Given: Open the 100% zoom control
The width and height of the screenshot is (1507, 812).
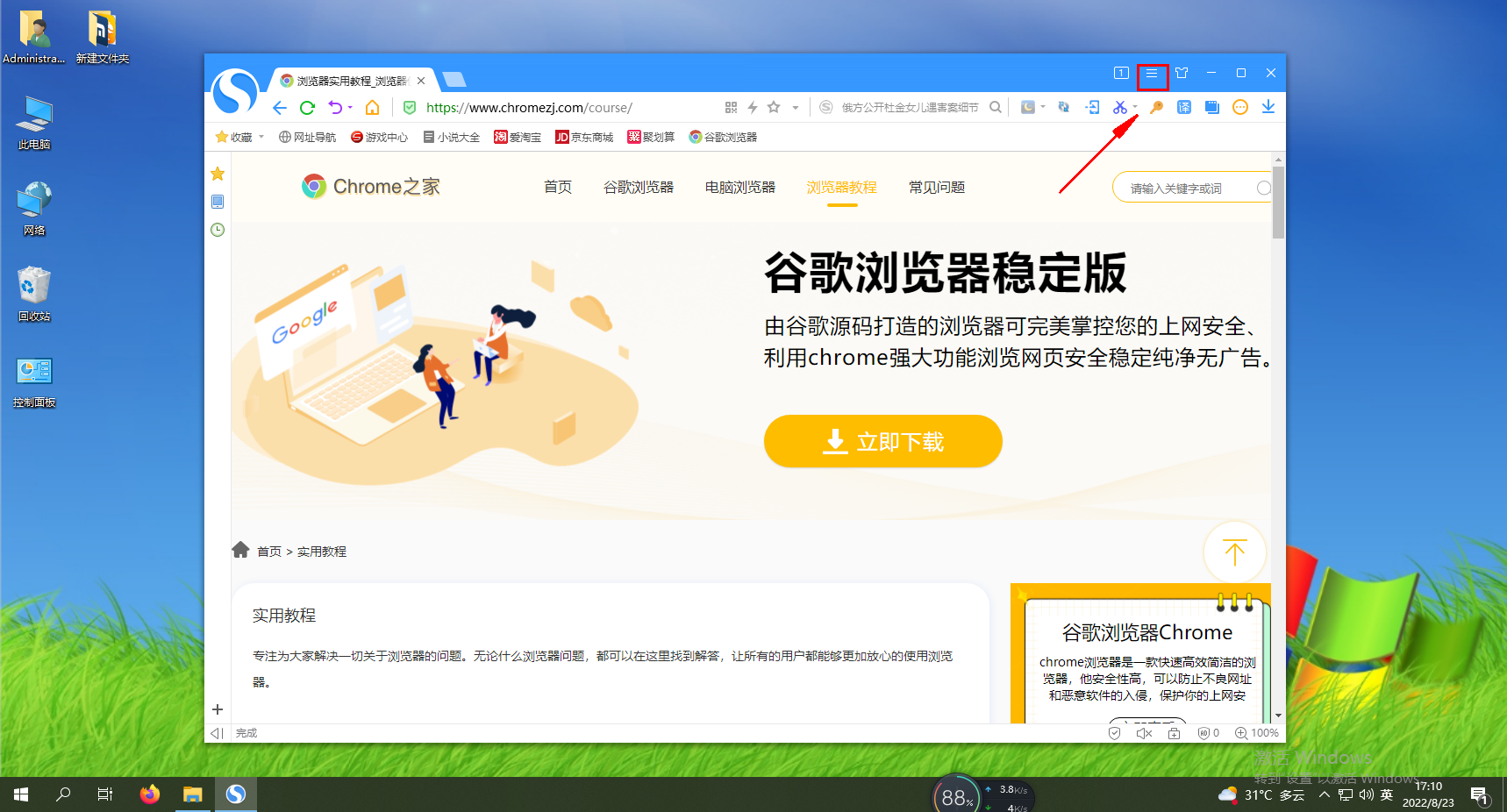Looking at the screenshot, I should [x=1257, y=733].
